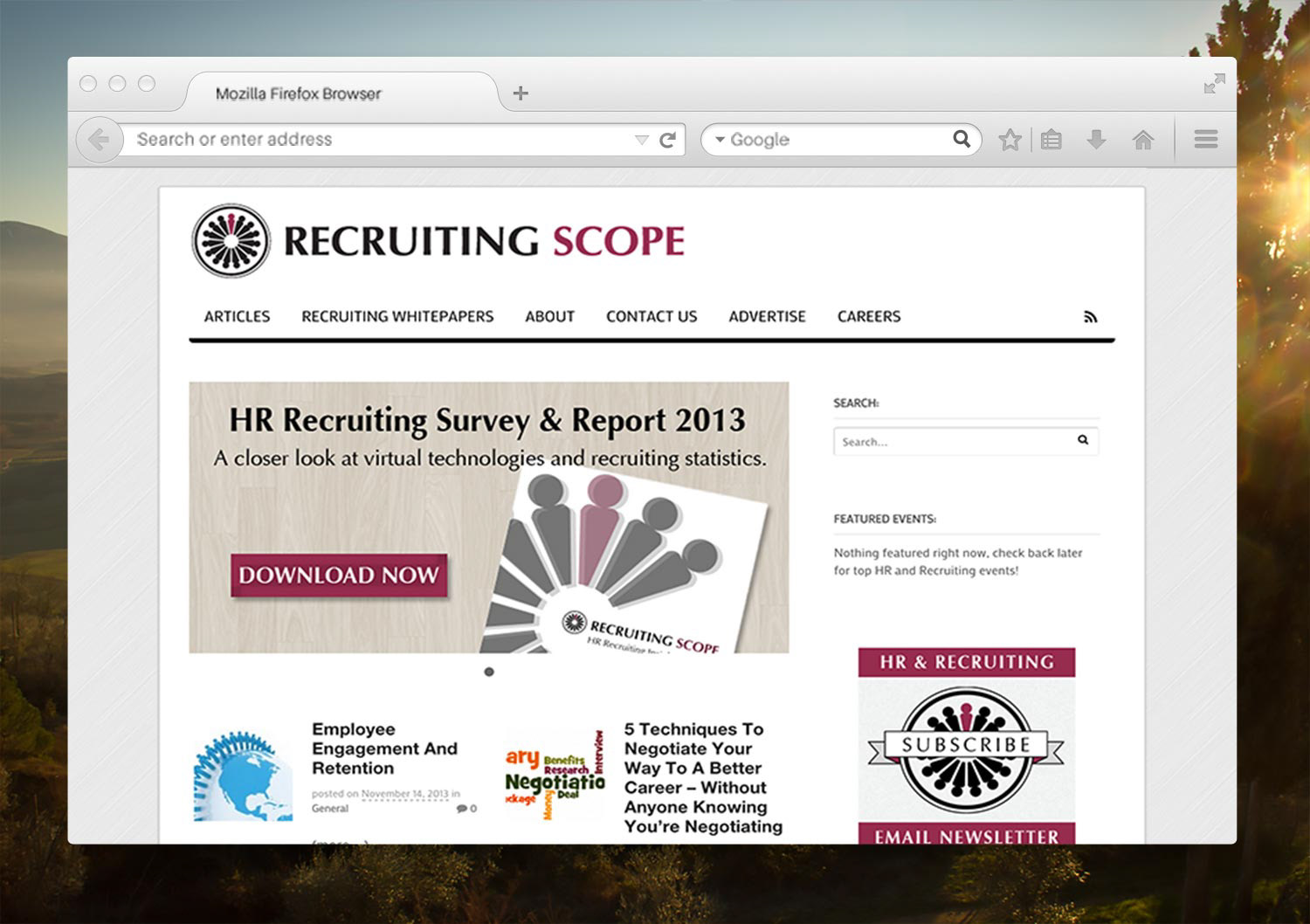Select the slider pagination dot

(489, 672)
